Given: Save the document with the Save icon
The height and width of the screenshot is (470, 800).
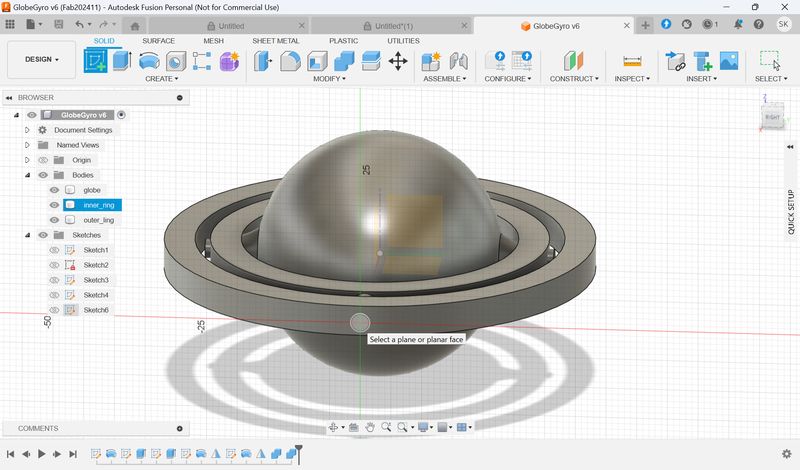Looking at the screenshot, I should click(x=59, y=24).
